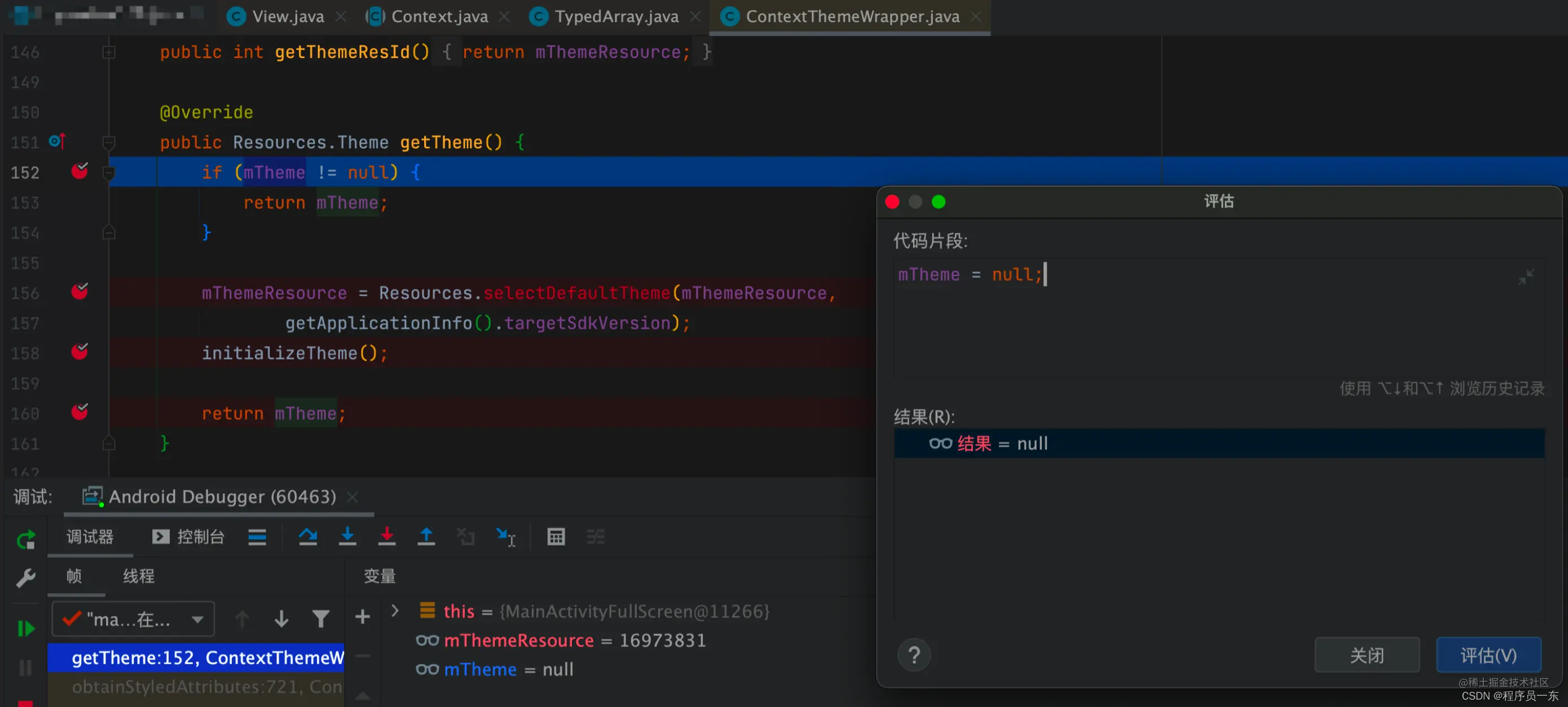Click the blue Step Into icon
This screenshot has width=1568, height=707.
pos(347,537)
